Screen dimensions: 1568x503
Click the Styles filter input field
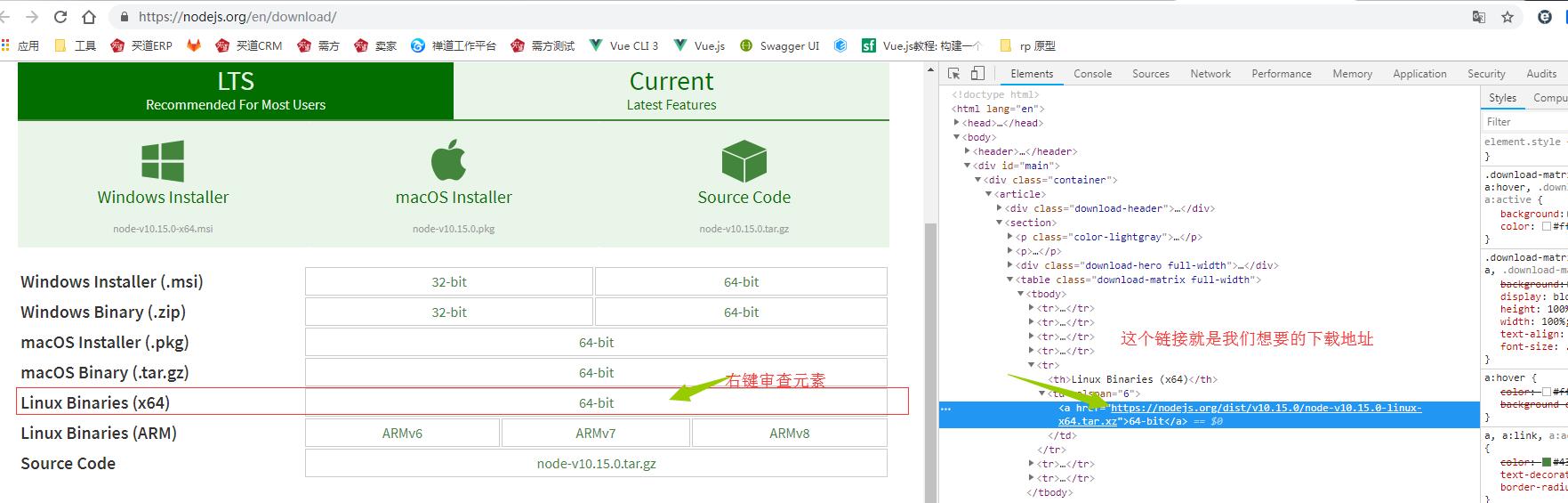[1521, 122]
